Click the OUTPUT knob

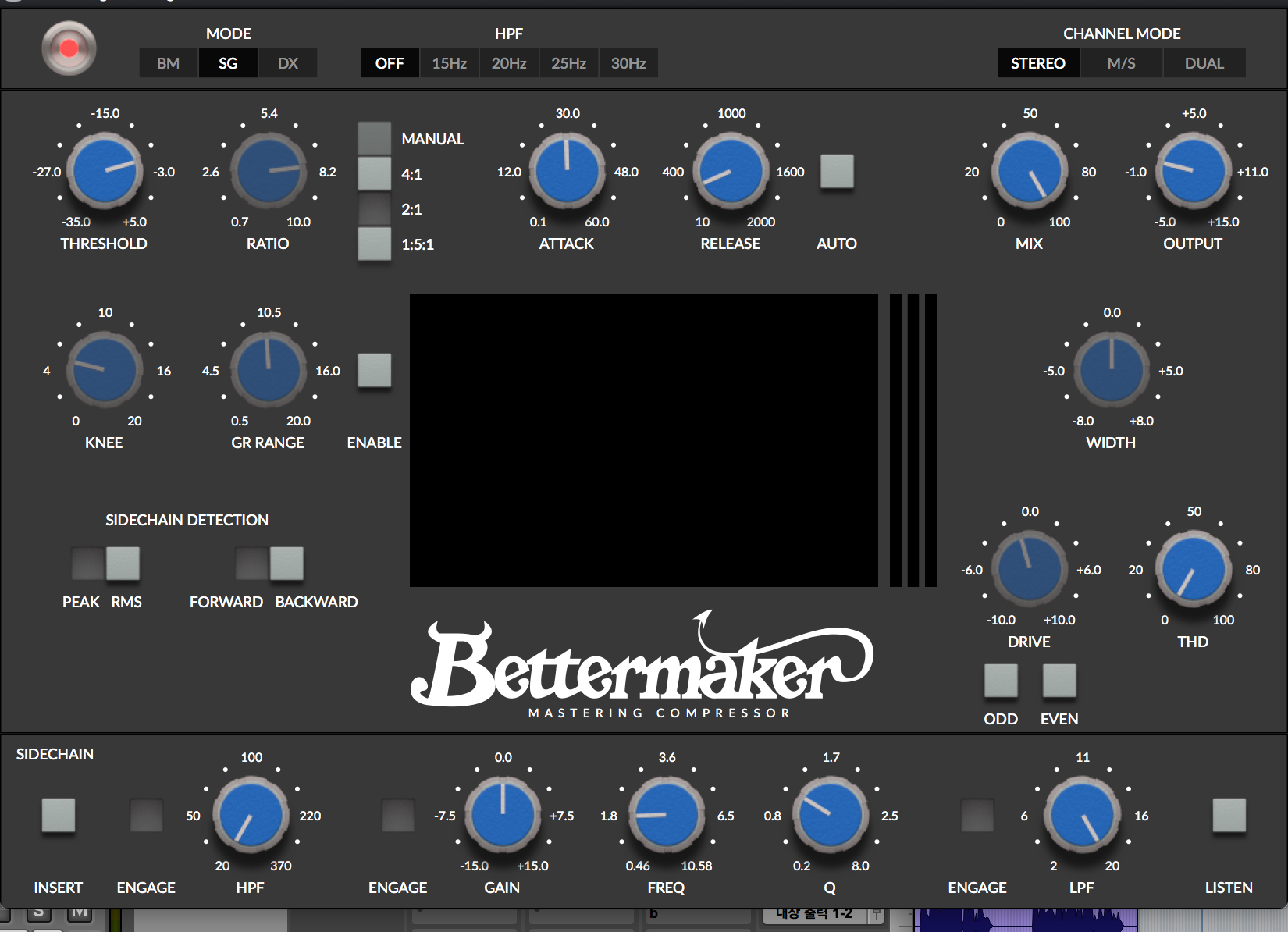(x=1194, y=171)
